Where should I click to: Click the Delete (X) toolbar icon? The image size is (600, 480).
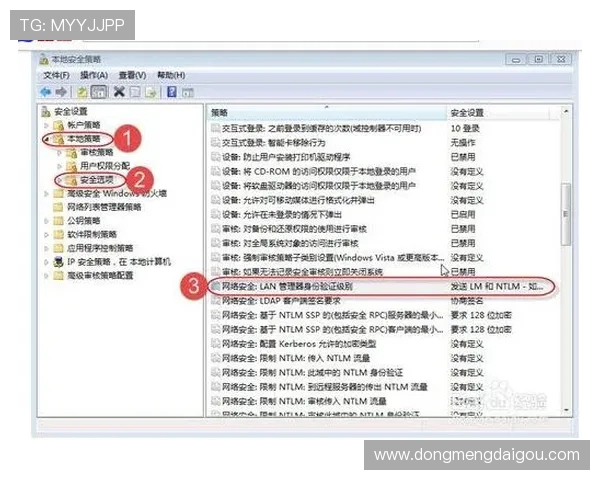(119, 92)
